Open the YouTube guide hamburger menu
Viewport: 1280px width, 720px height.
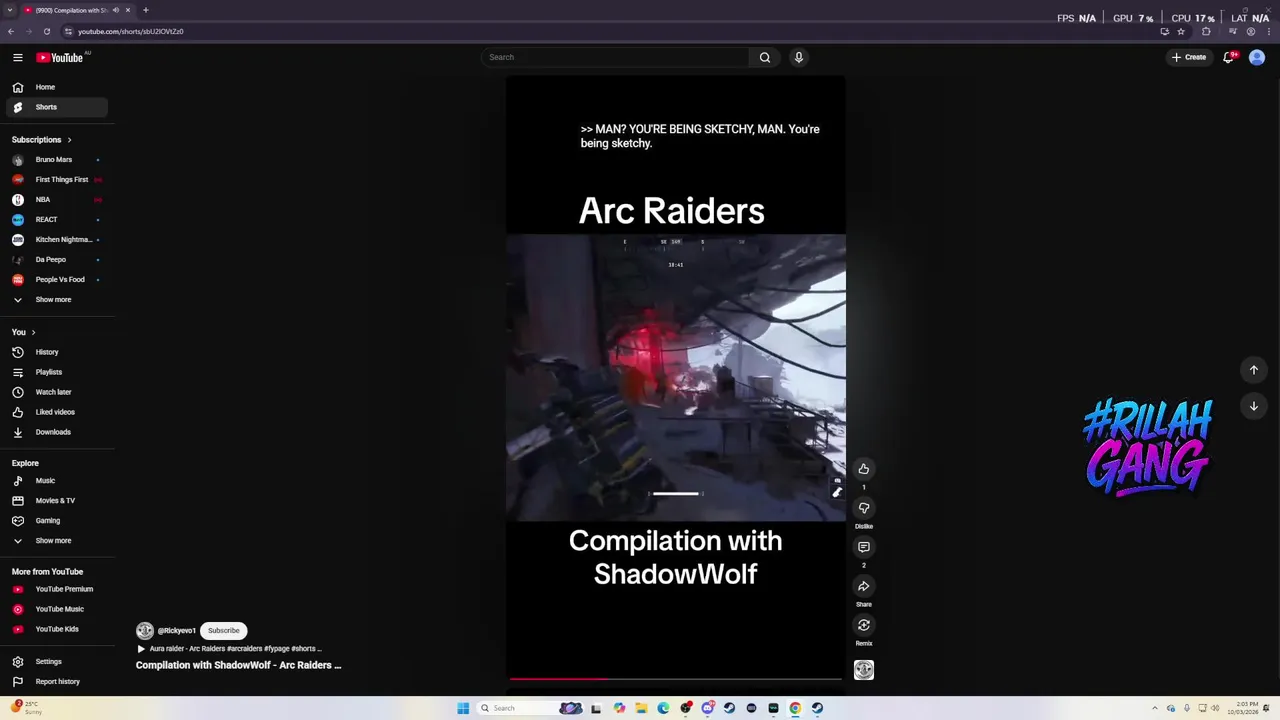coord(18,57)
